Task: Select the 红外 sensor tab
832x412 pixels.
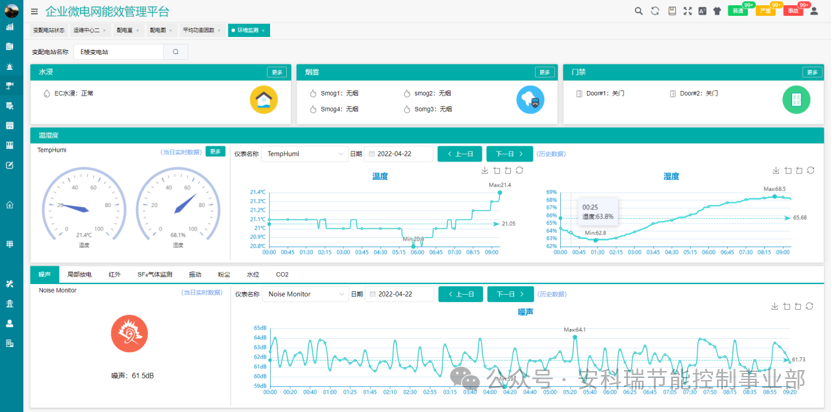Action: (115, 274)
